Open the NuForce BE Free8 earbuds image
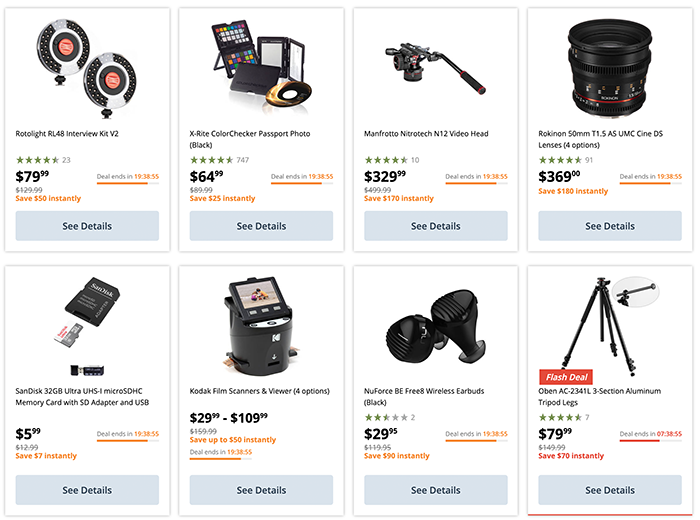 coord(435,326)
